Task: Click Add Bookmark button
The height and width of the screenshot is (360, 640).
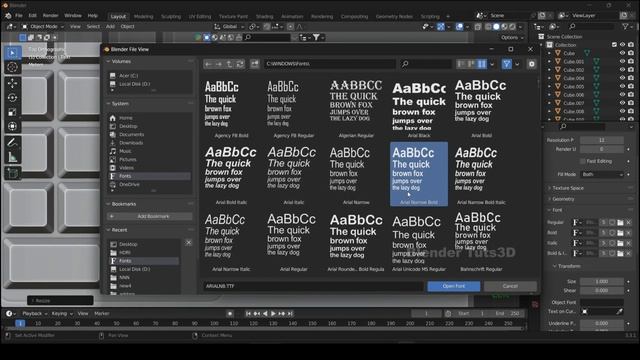Action: (149, 216)
